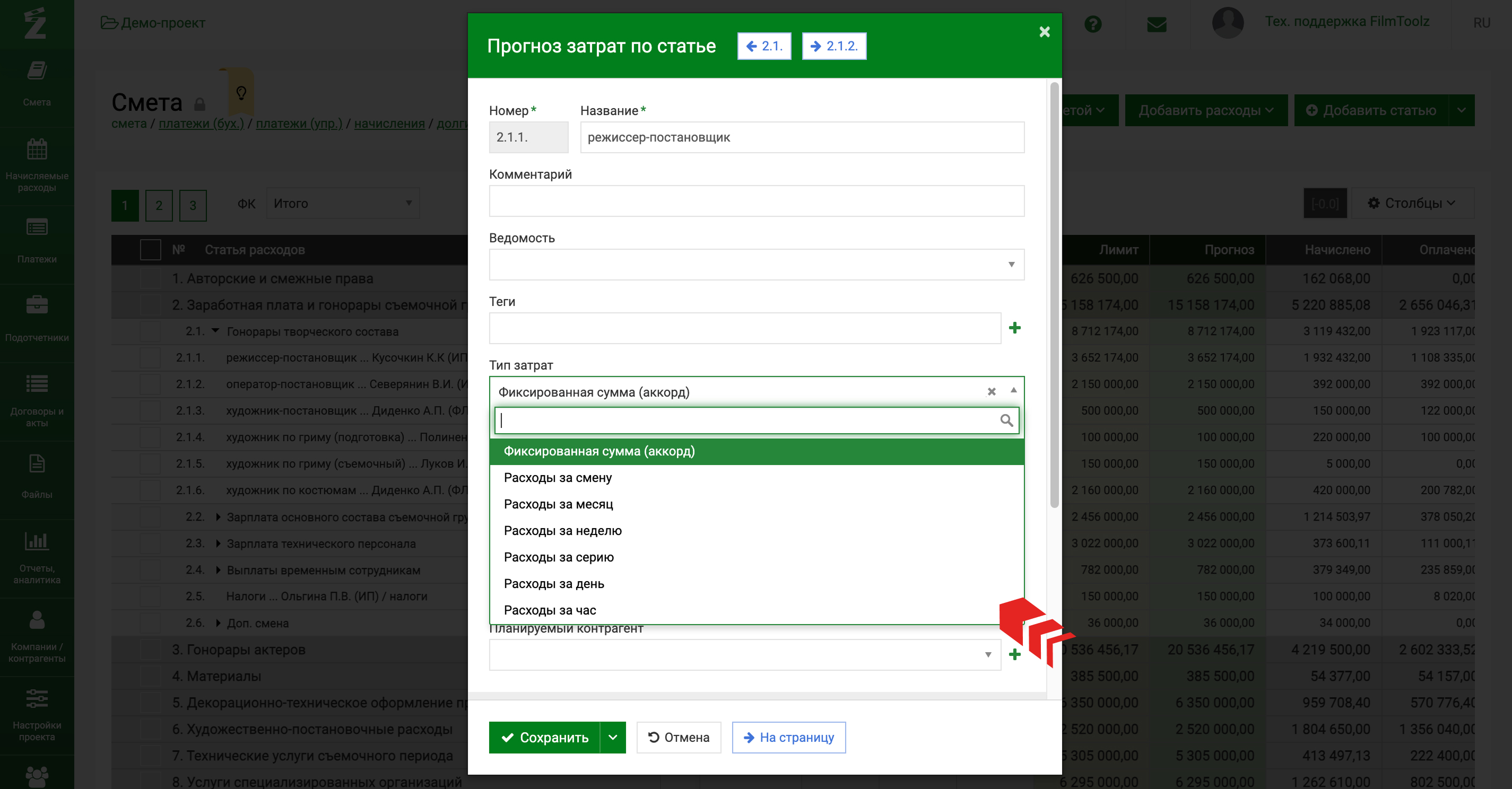Image resolution: width=1512 pixels, height=789 pixels.
Task: Open платежи (бух.) link
Action: tap(201, 123)
